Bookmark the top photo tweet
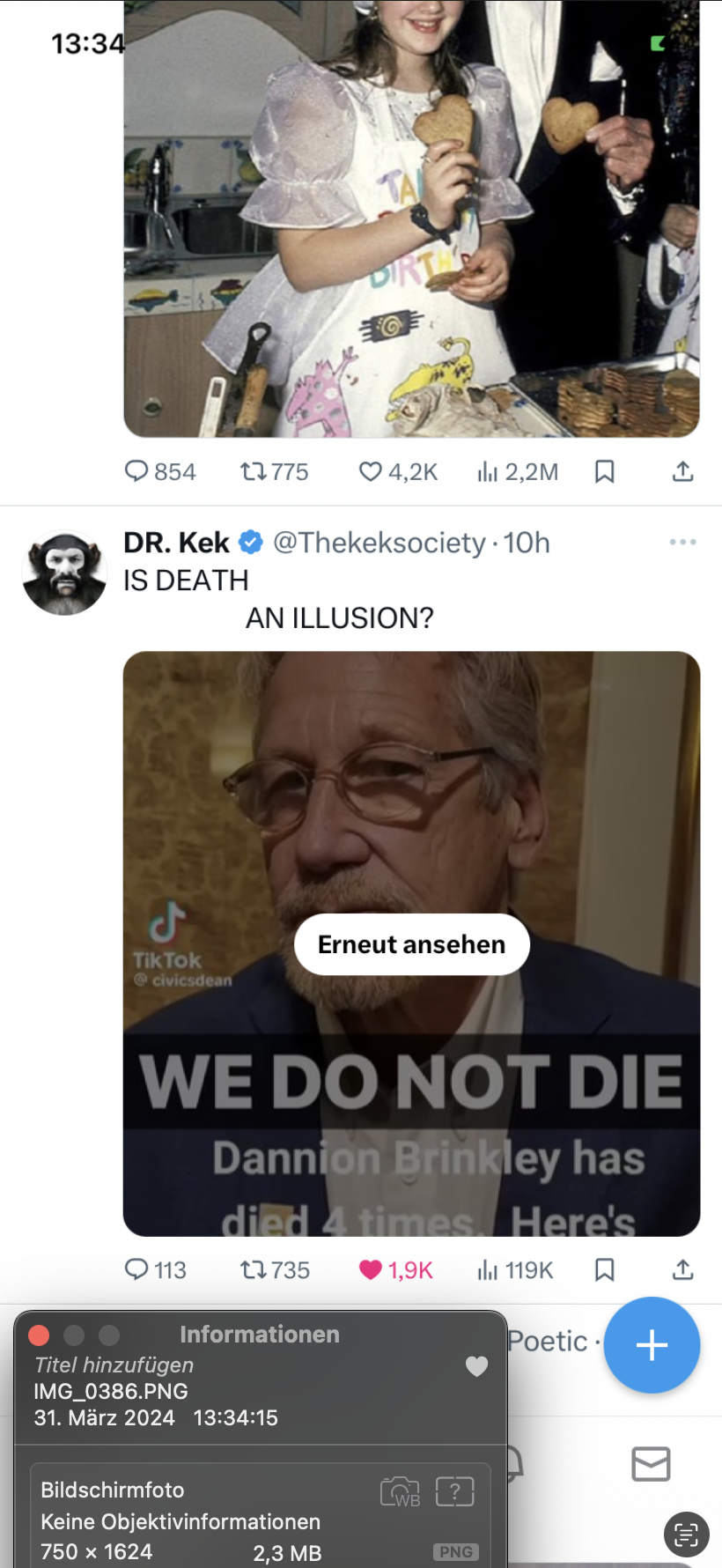 point(604,472)
